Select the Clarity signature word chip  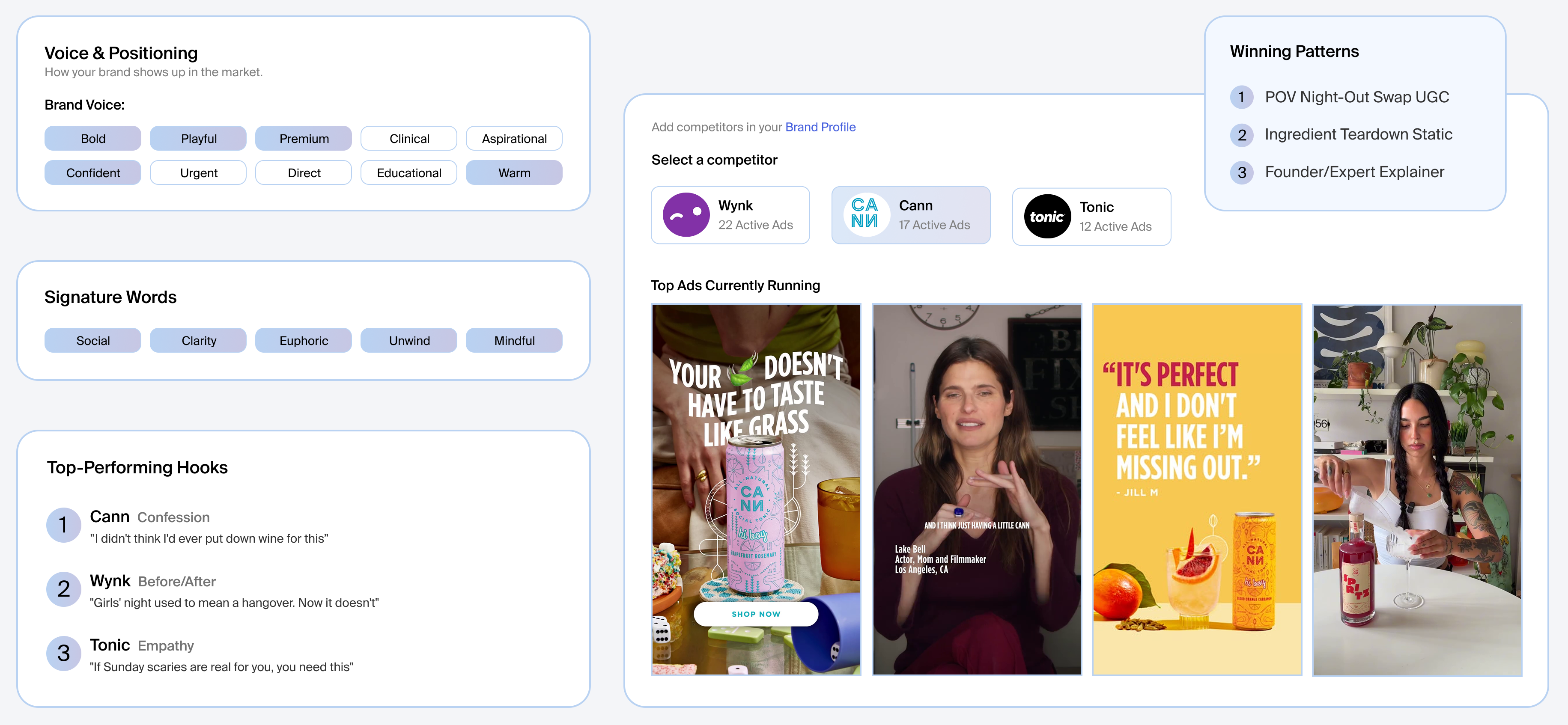click(198, 341)
